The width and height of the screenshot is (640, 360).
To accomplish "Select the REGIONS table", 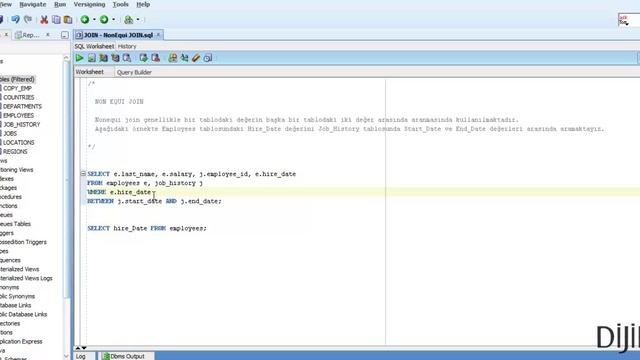I will [x=15, y=151].
